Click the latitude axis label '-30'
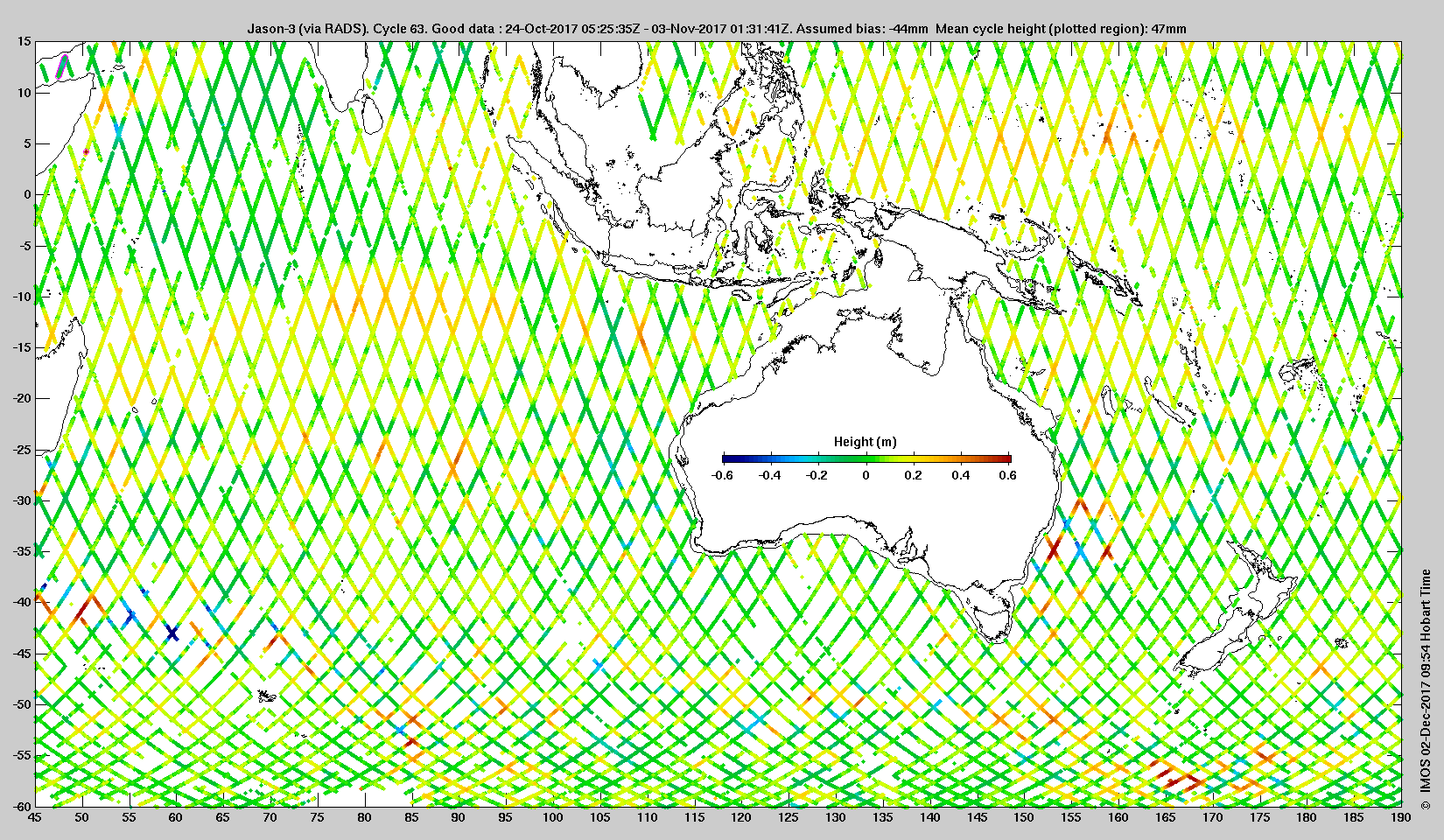 (x=21, y=500)
